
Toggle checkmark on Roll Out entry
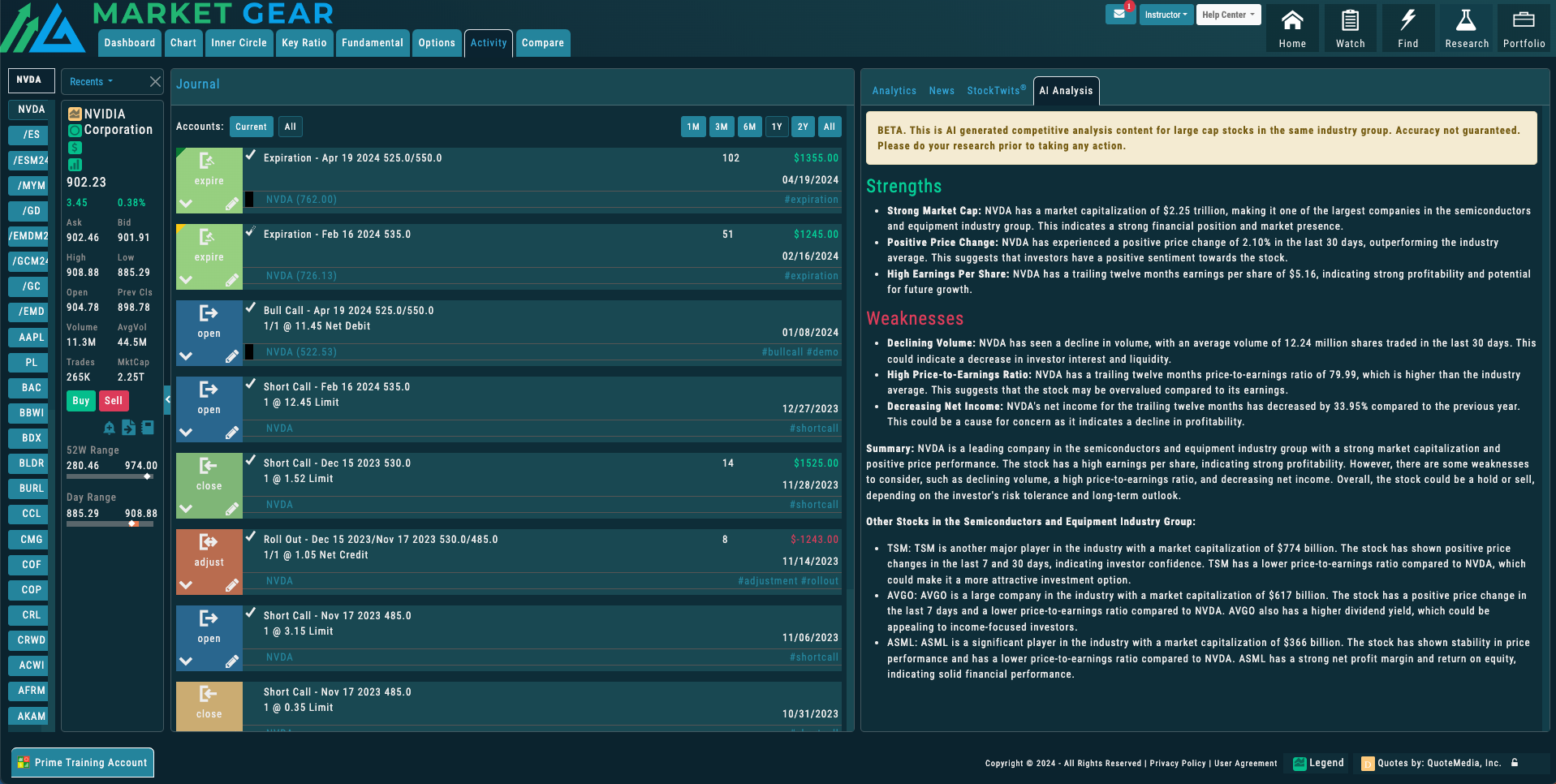(251, 536)
